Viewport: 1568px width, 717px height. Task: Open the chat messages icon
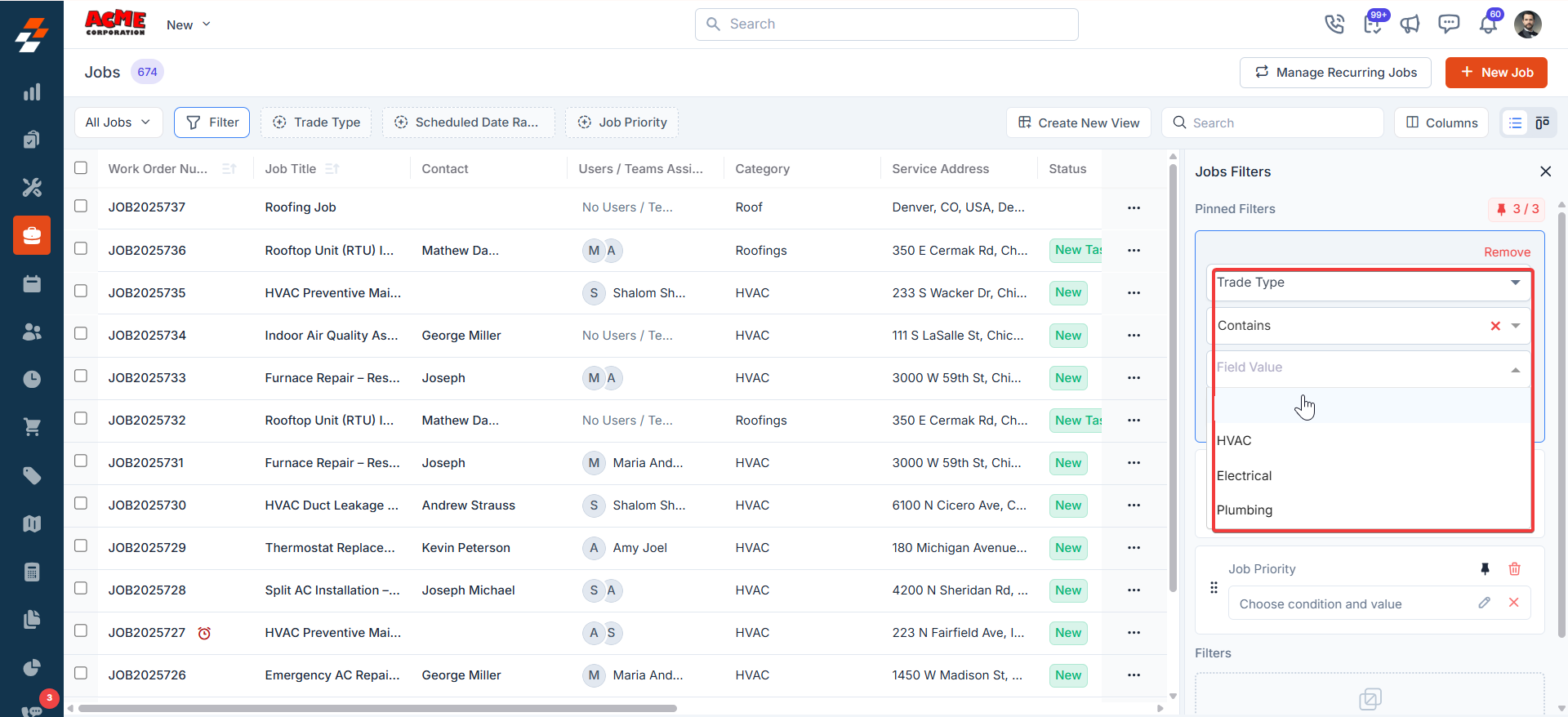(1449, 24)
